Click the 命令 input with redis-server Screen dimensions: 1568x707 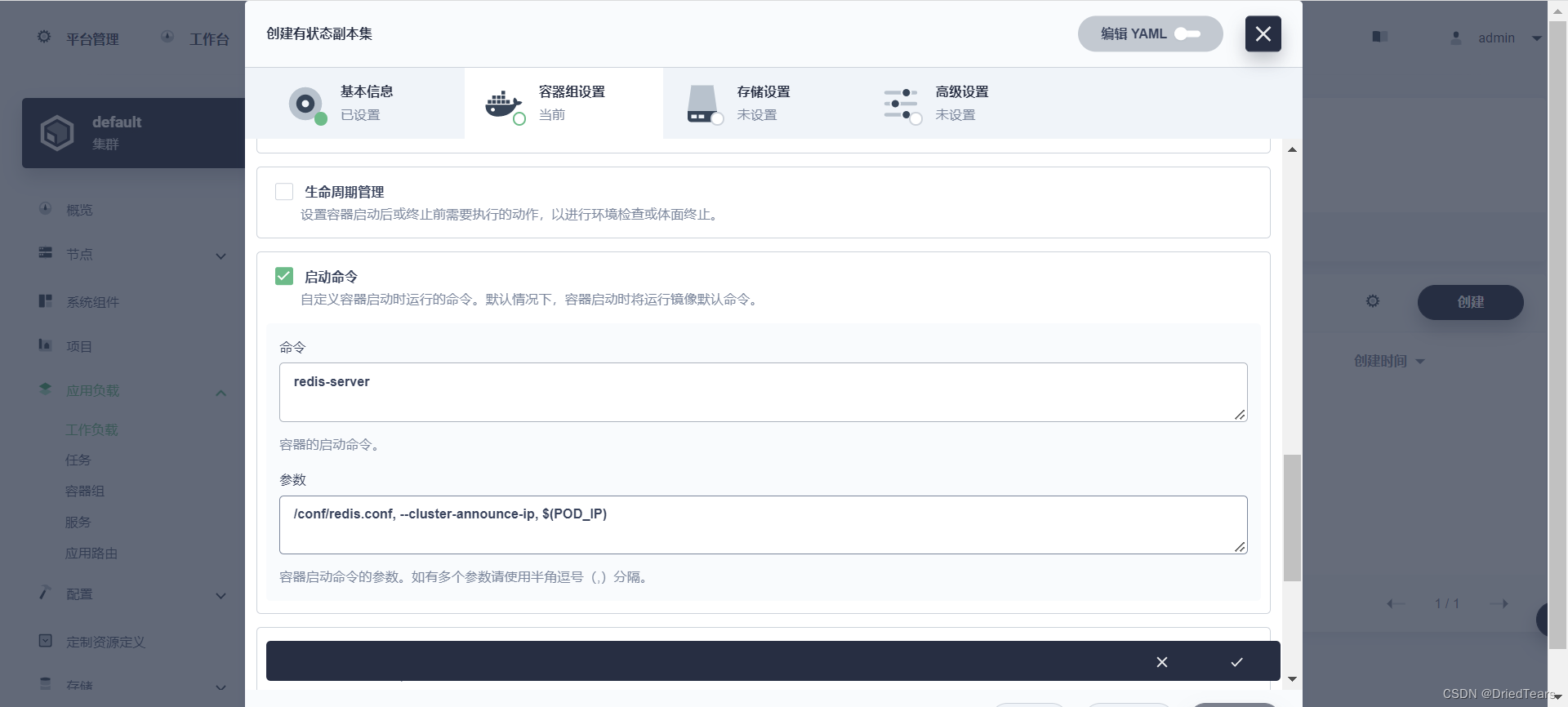pyautogui.click(x=763, y=392)
